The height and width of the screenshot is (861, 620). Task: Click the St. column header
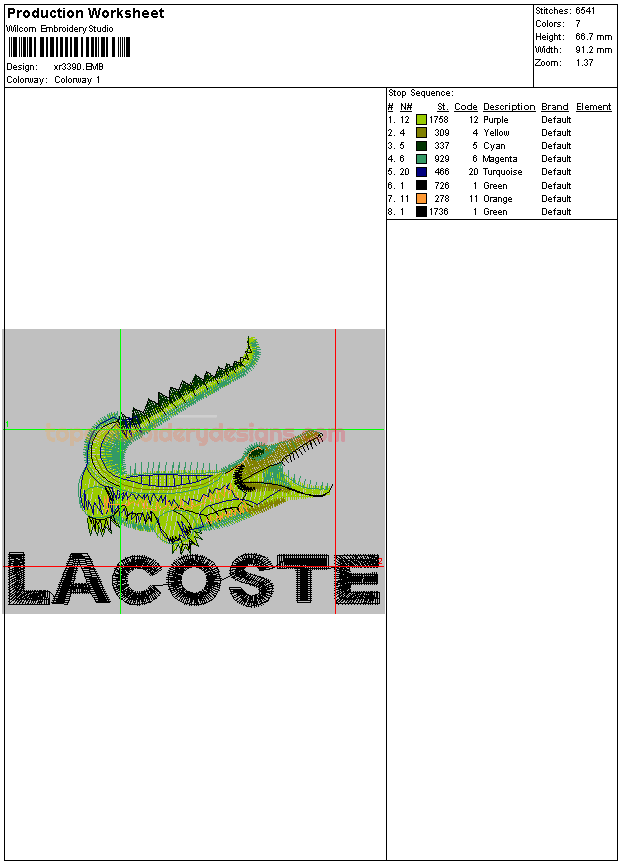pos(443,107)
